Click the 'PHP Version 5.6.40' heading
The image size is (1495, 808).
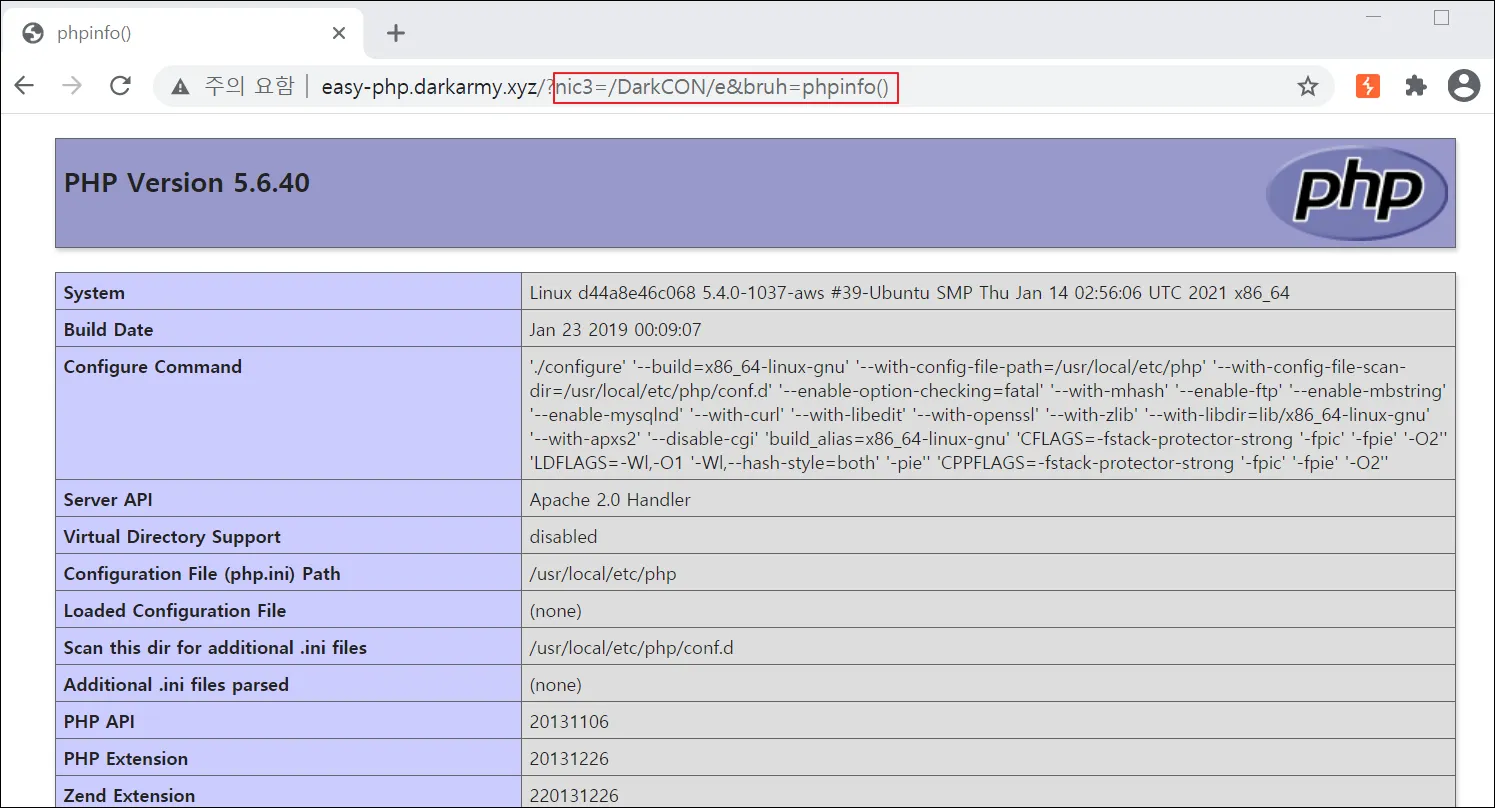(187, 183)
